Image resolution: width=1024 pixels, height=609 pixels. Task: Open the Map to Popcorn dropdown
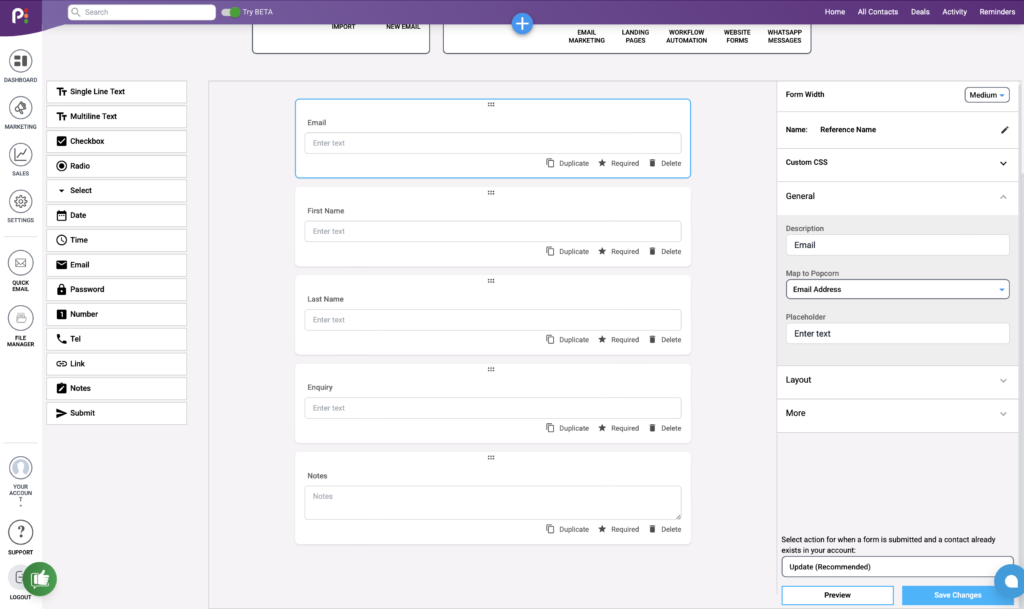897,289
